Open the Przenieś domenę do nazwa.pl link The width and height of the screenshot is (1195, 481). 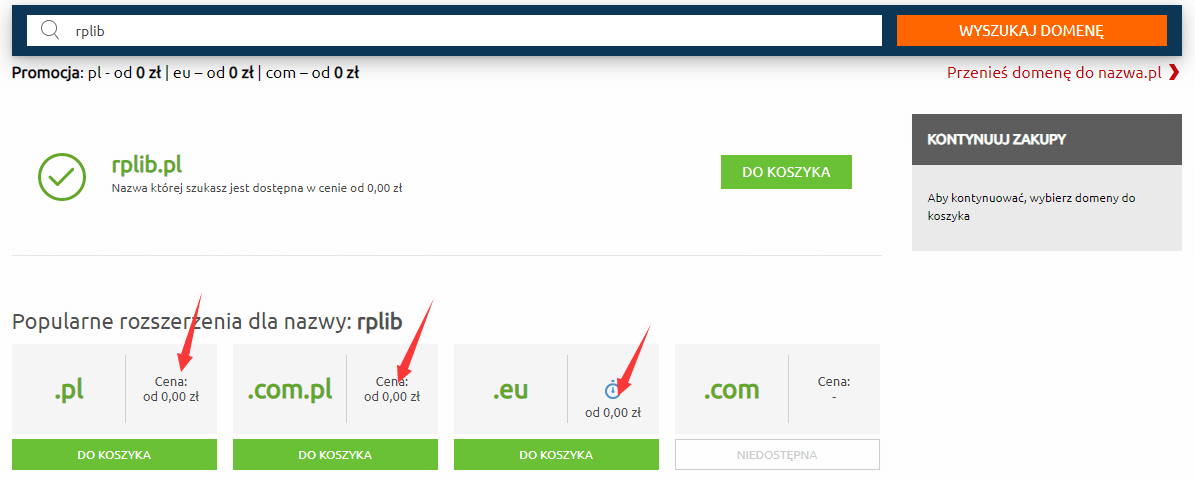pos(1054,73)
